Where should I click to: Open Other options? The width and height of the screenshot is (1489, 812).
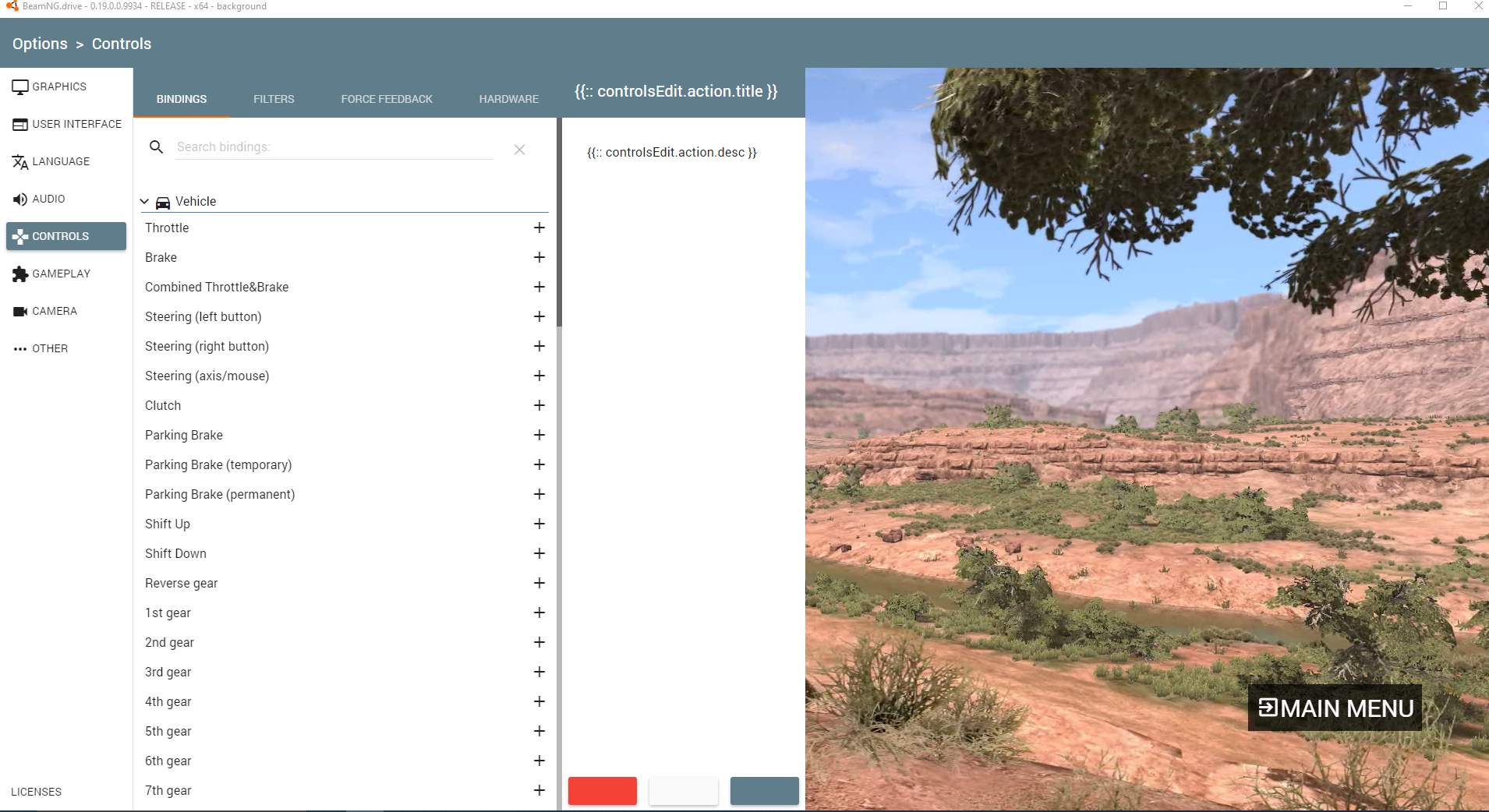coord(66,348)
